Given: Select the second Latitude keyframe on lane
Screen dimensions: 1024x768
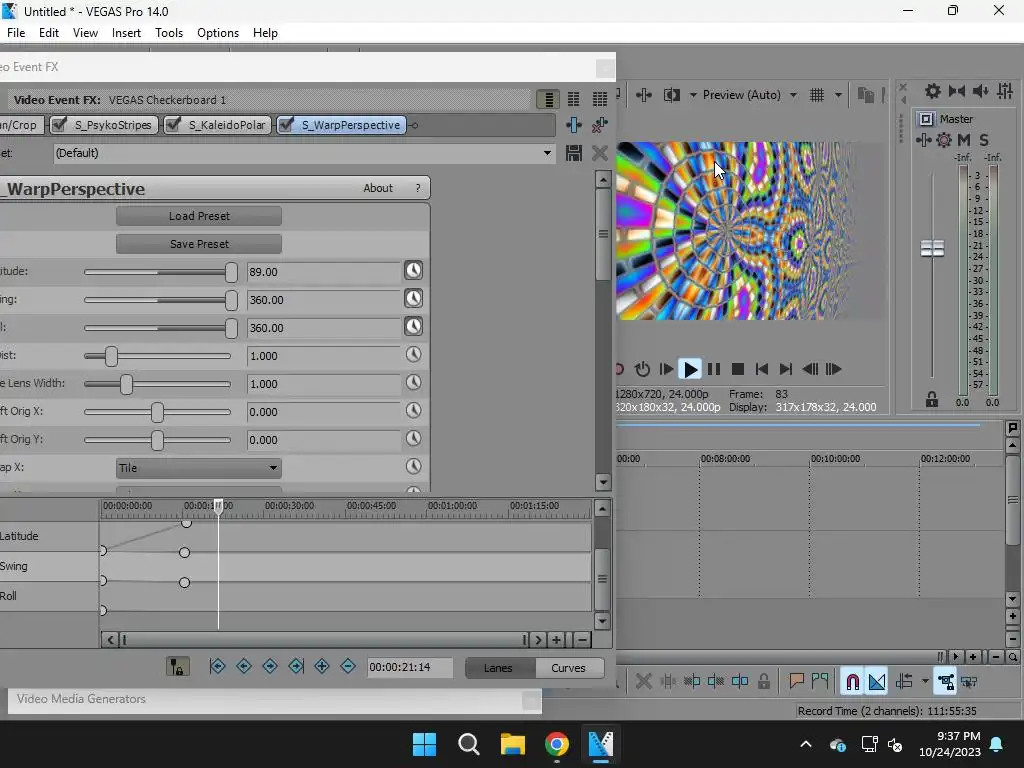Looking at the screenshot, I should point(186,523).
